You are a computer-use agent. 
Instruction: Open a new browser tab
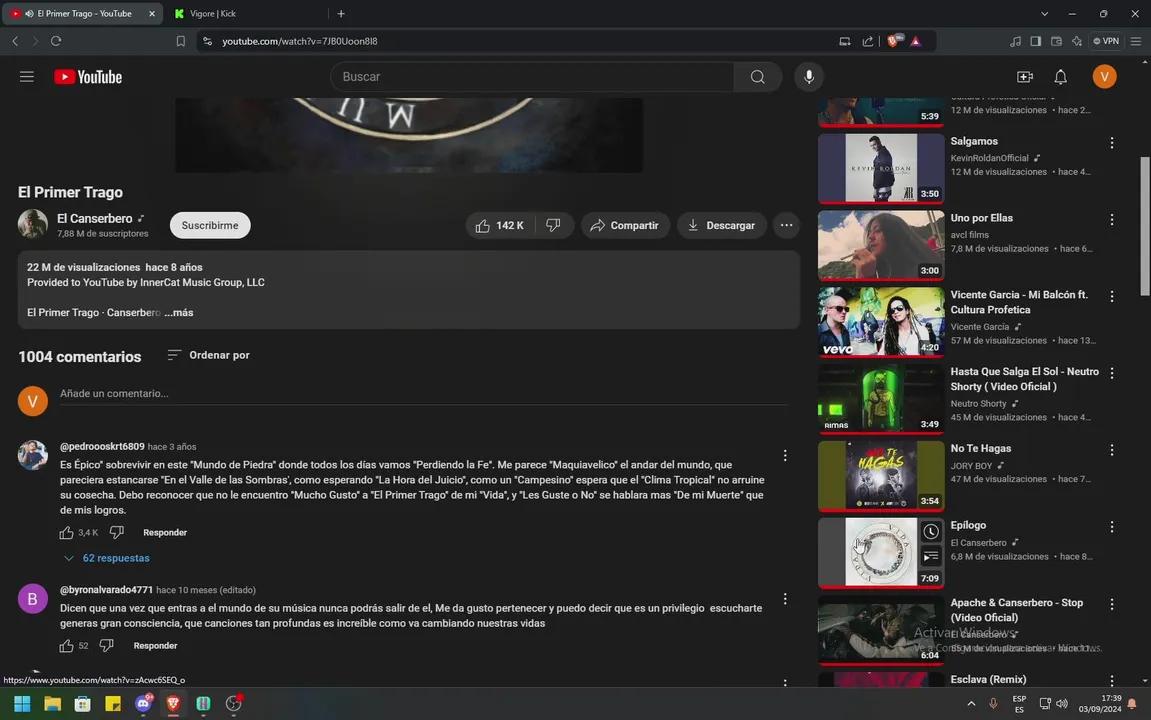[341, 13]
